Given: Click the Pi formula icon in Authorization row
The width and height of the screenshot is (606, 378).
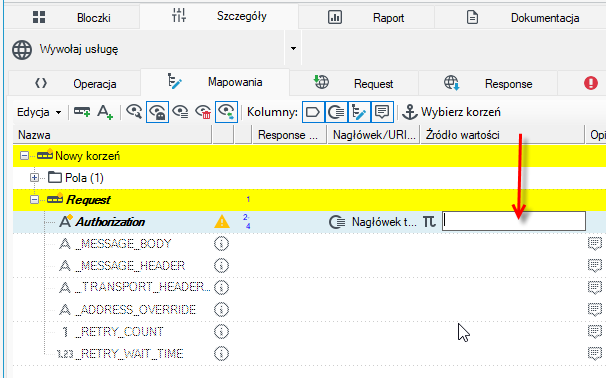Looking at the screenshot, I should click(429, 222).
